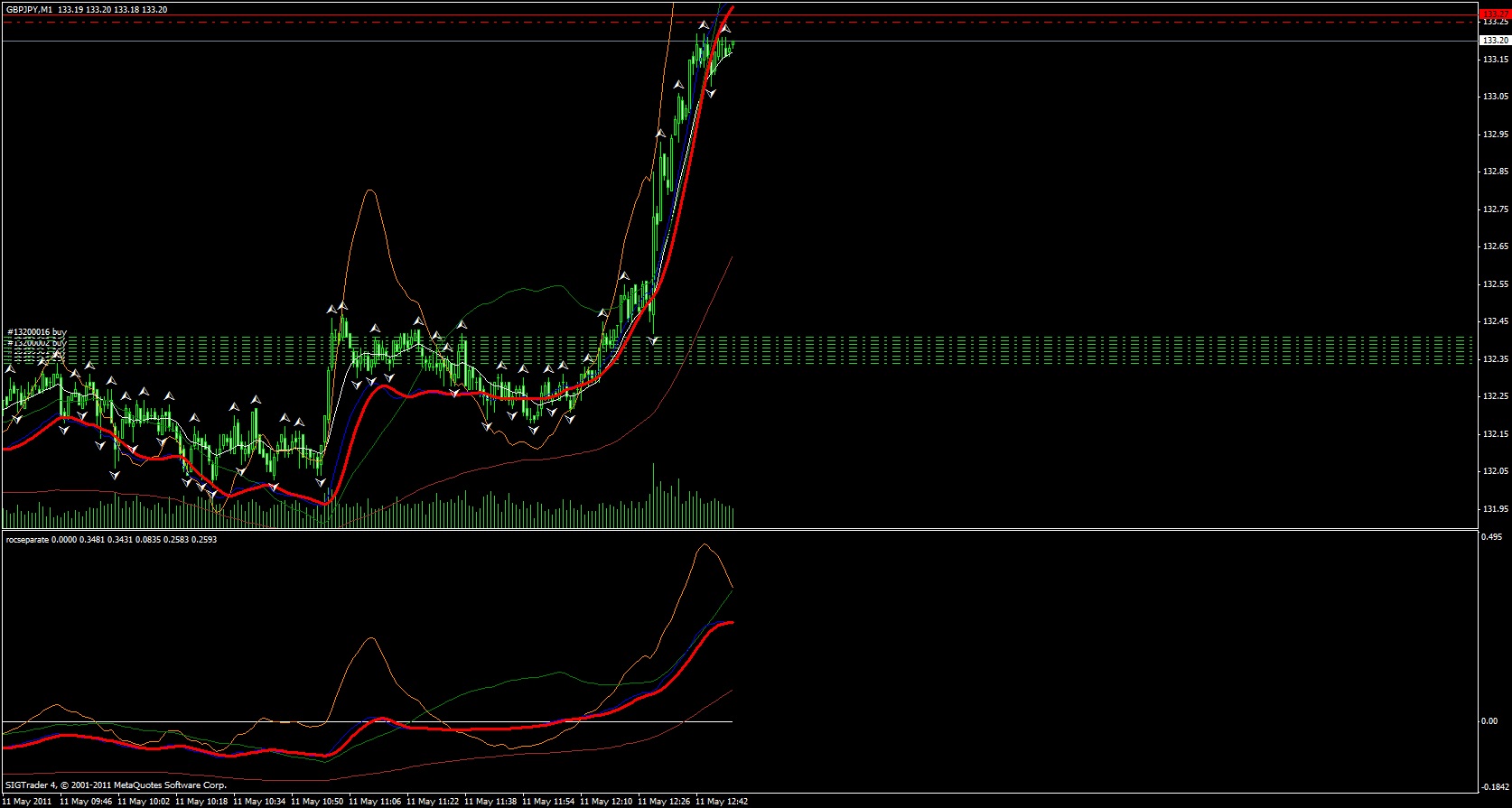Click the 0.00 indicator scale label

[x=1489, y=721]
